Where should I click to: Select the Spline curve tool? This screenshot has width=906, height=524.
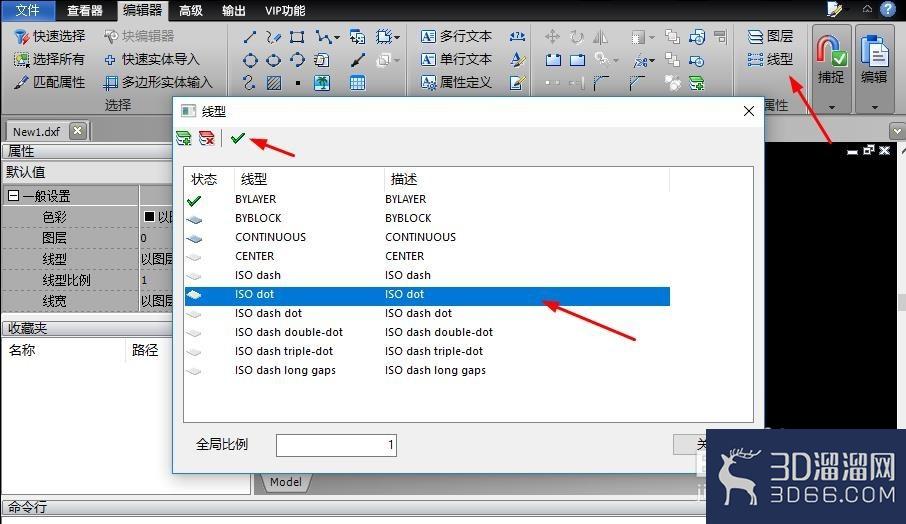(250, 83)
